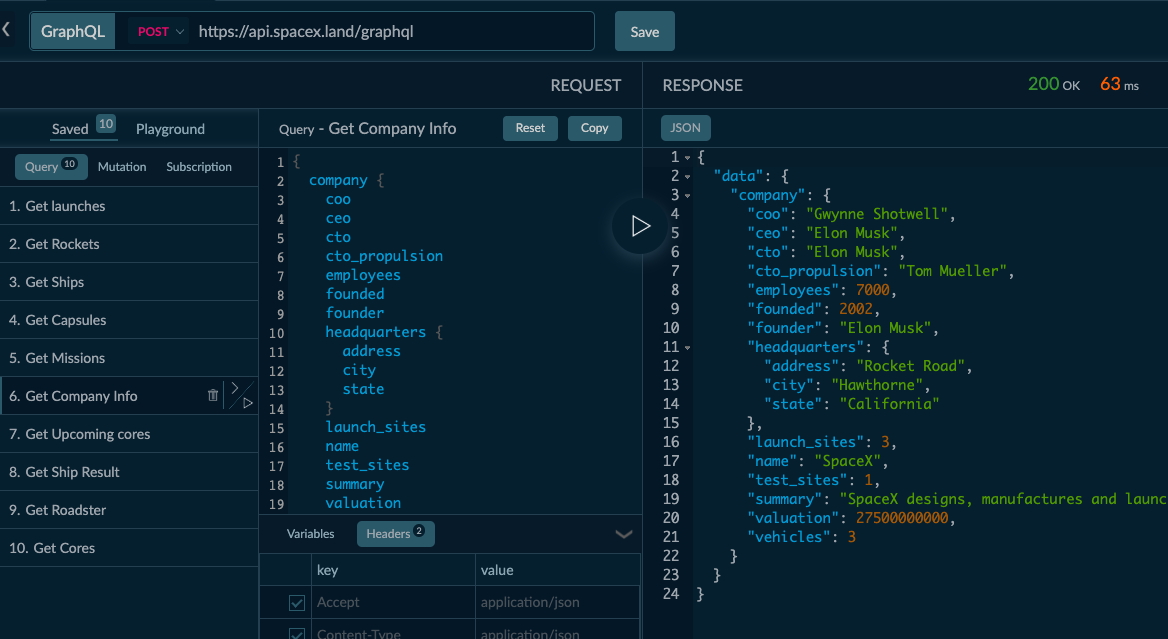Image resolution: width=1168 pixels, height=639 pixels.
Task: Open the Variables tab
Action: coord(310,534)
